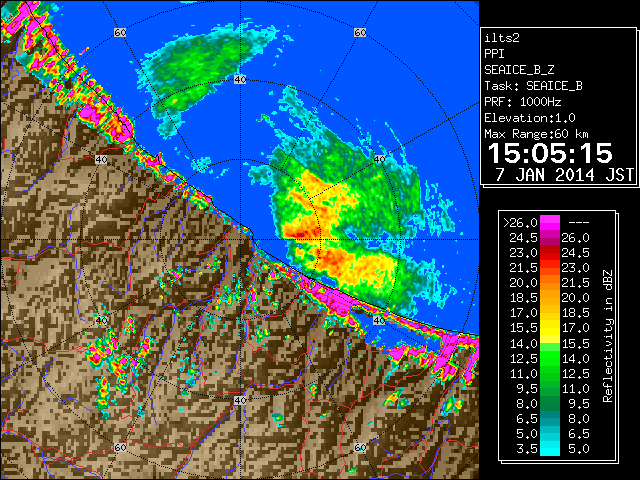This screenshot has height=480, width=640.
Task: Click the '3.5' legend value
Action: 527,449
